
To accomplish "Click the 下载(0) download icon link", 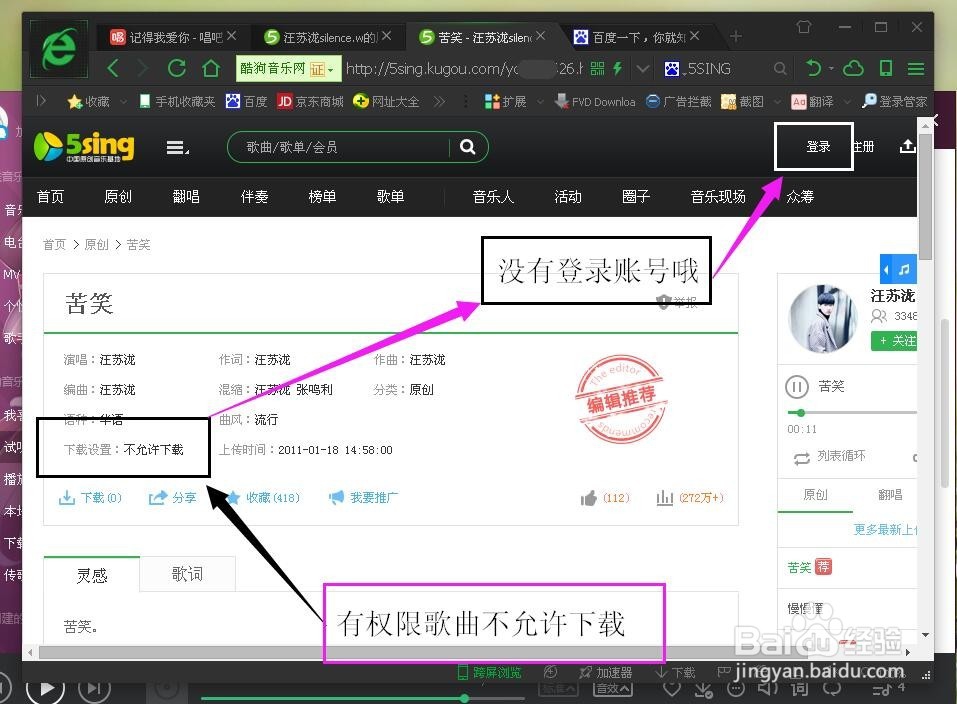I will [x=67, y=498].
